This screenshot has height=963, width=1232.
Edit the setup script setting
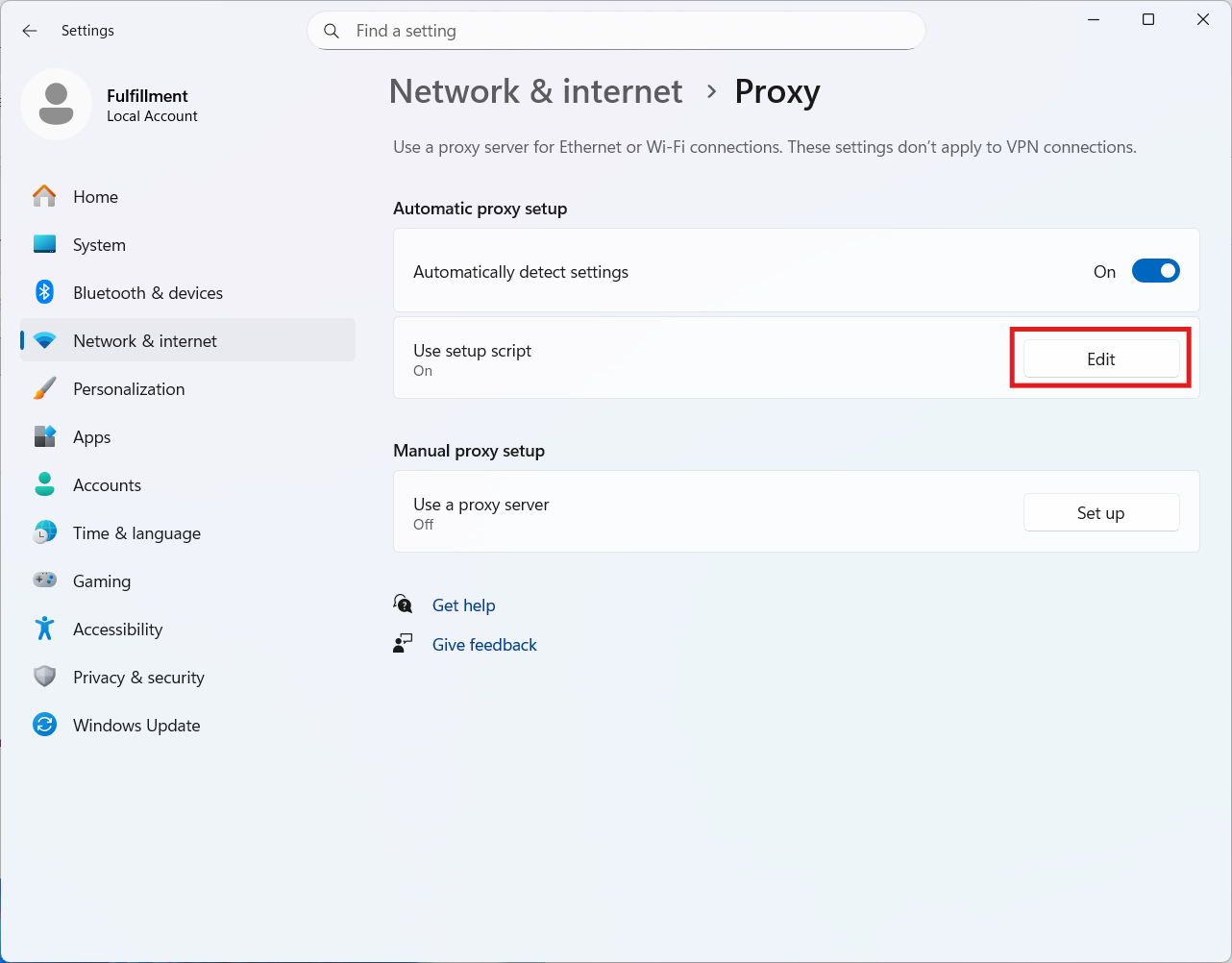click(x=1100, y=359)
